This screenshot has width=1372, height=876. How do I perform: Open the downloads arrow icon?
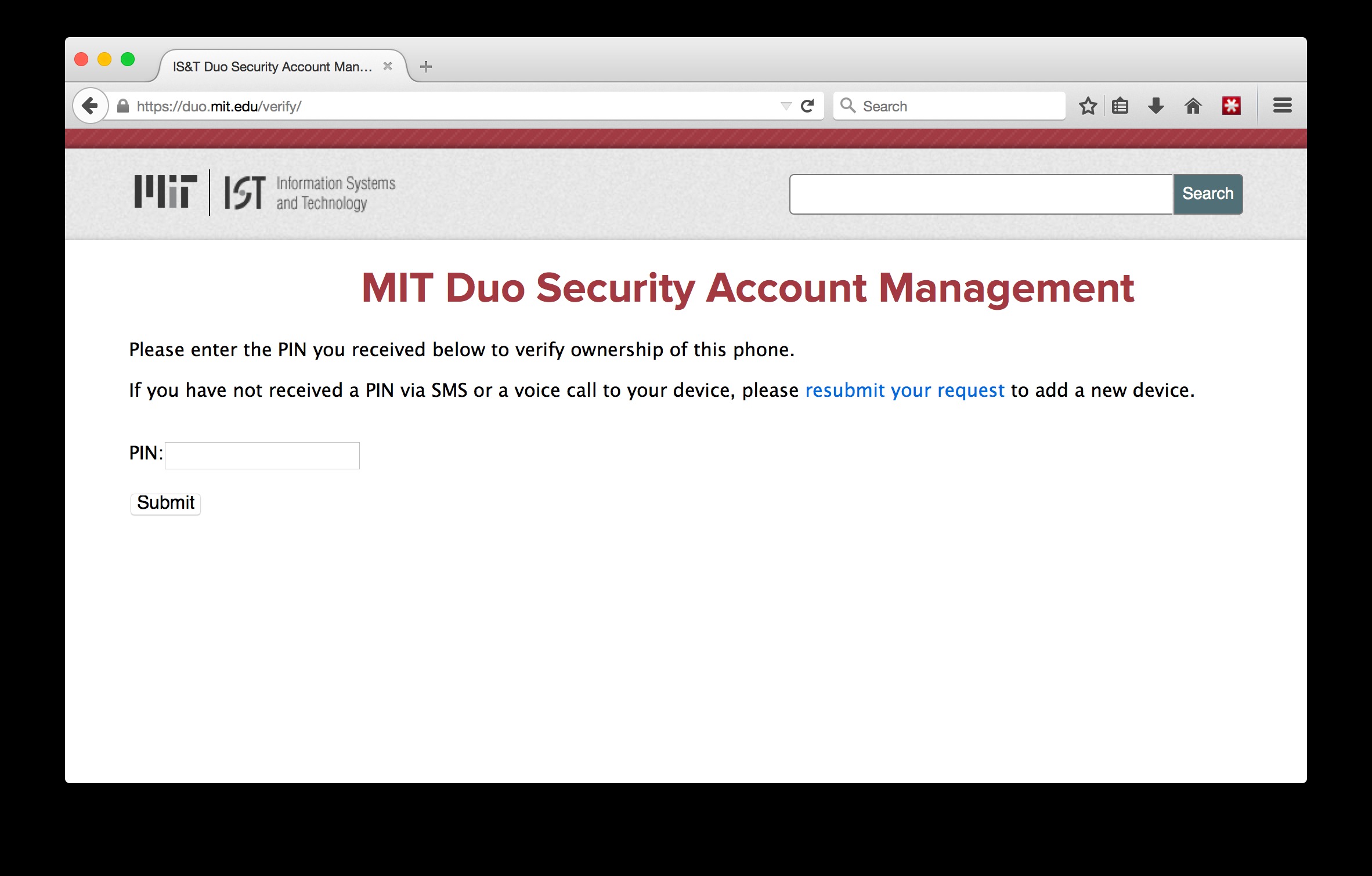(1156, 106)
